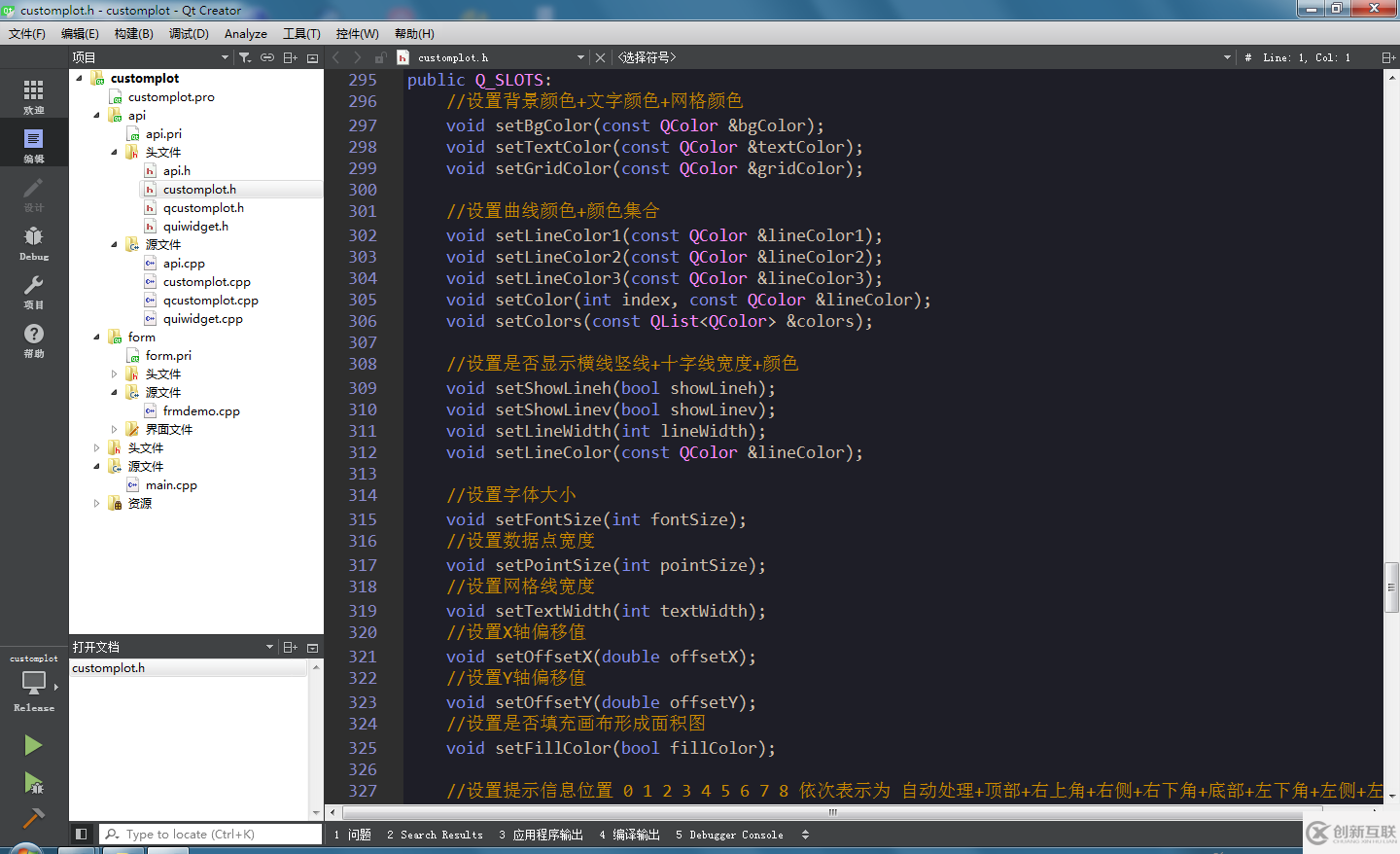1400x854 pixels.
Task: Open the Design (设计) mode
Action: [x=34, y=193]
